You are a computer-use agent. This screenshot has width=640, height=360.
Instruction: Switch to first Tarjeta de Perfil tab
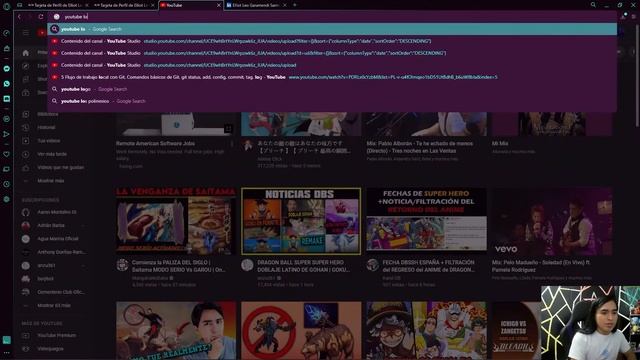tap(58, 5)
